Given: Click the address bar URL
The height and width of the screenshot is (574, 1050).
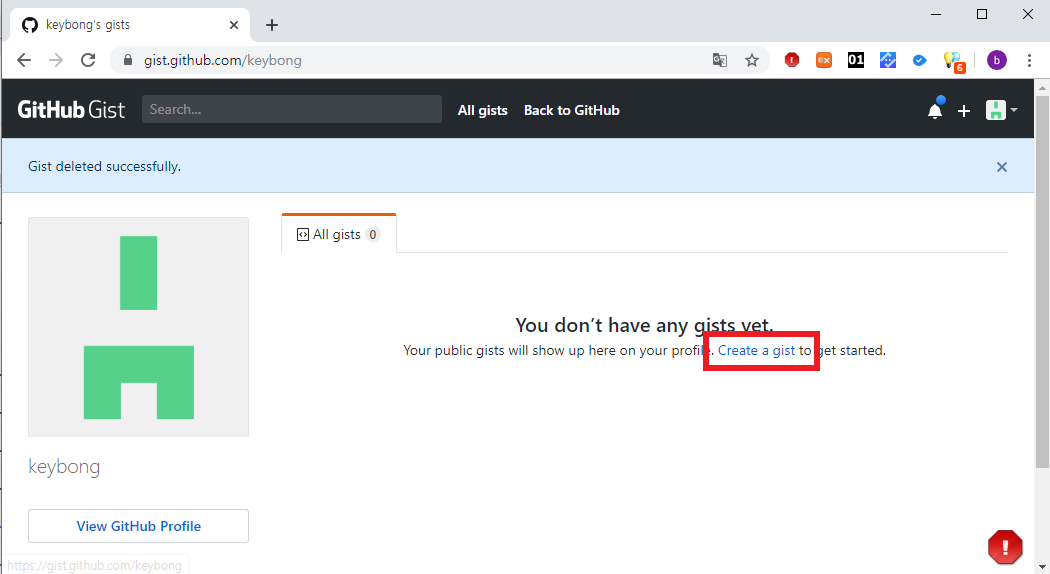Looking at the screenshot, I should click(222, 60).
